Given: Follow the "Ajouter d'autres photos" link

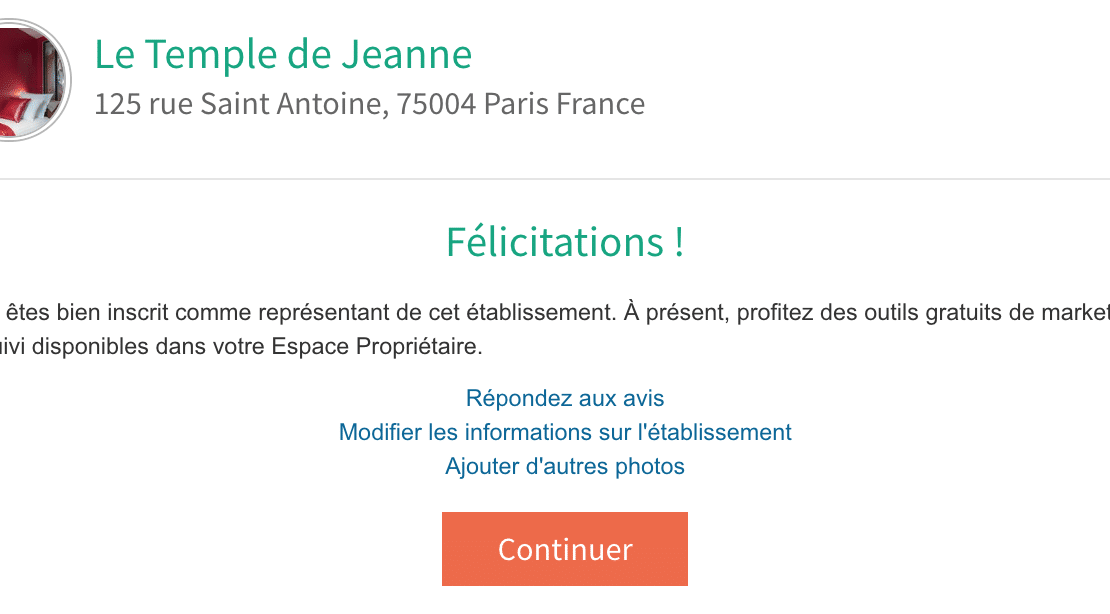Looking at the screenshot, I should [x=565, y=466].
